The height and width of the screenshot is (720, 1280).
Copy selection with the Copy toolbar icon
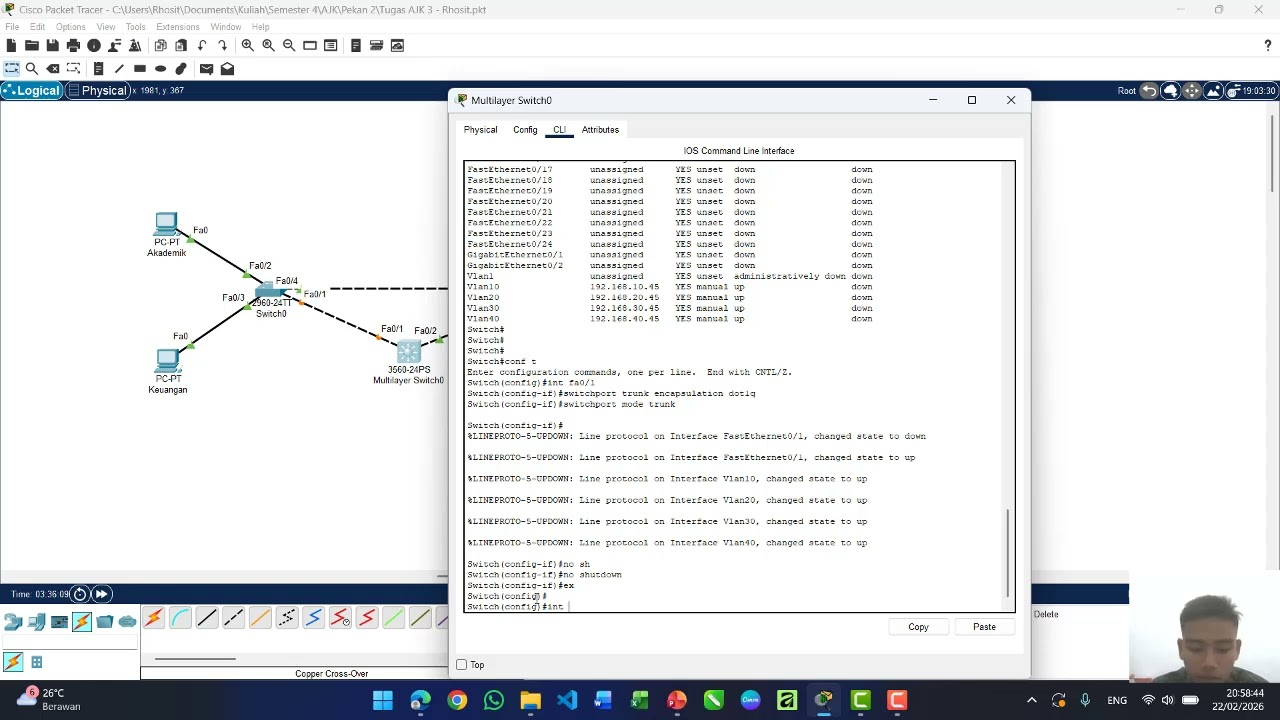click(x=160, y=45)
